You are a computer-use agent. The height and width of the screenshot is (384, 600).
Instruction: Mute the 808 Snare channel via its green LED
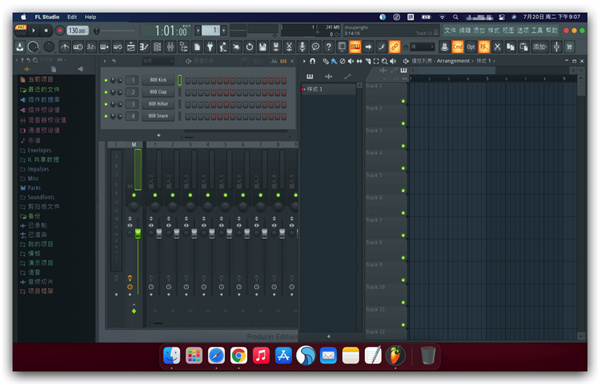pyautogui.click(x=106, y=116)
